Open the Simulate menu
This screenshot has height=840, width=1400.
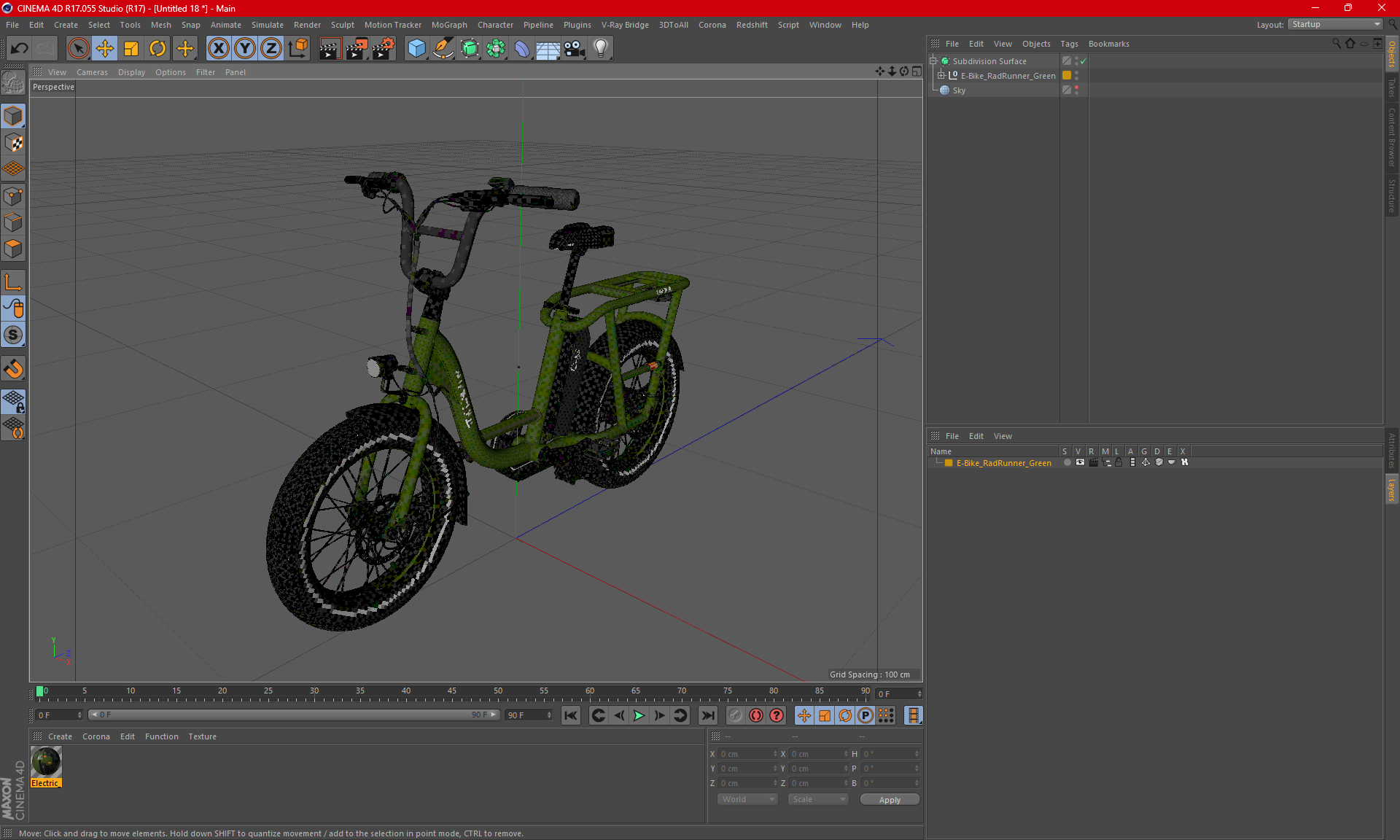tap(268, 25)
